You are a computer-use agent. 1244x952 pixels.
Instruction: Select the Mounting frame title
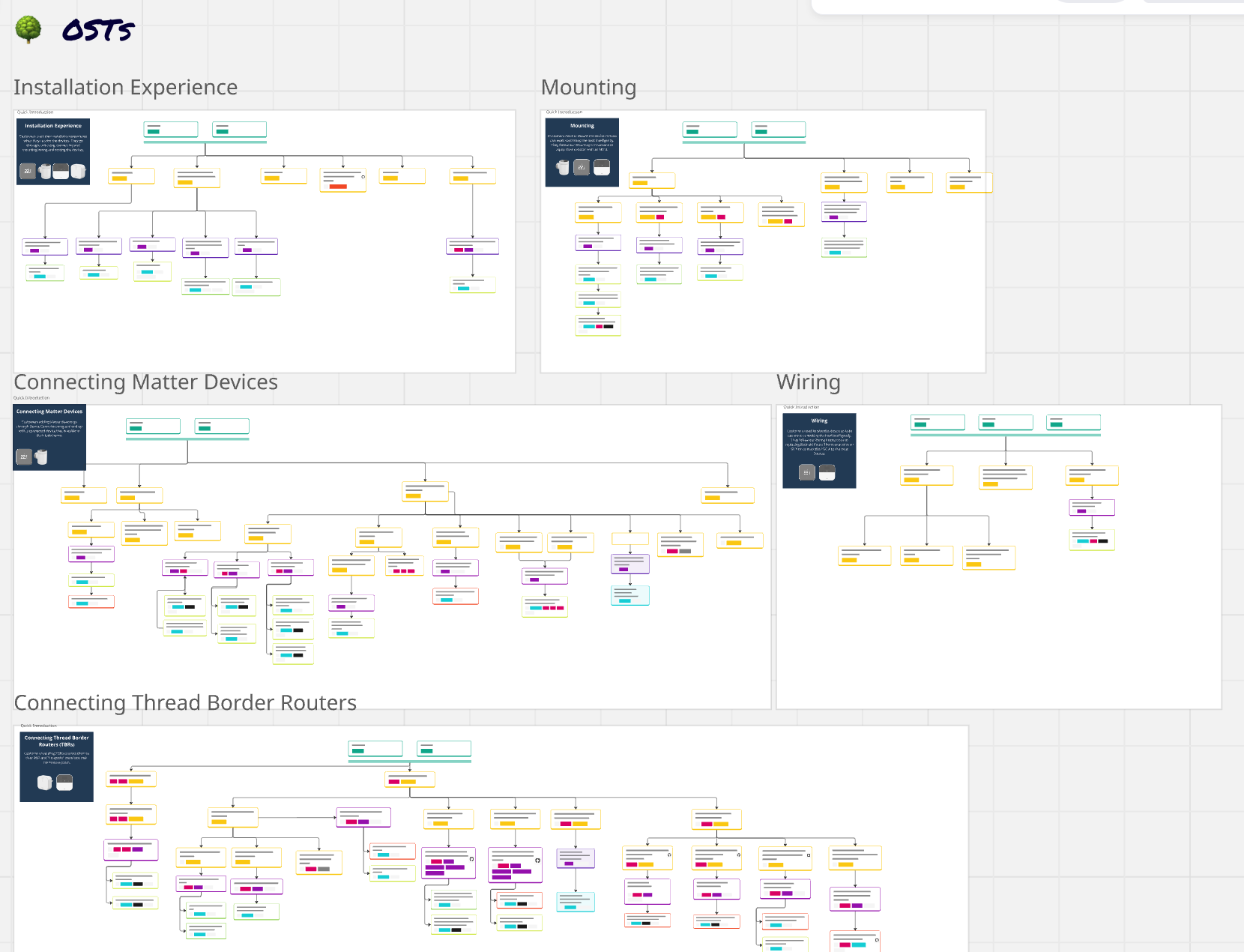pyautogui.click(x=588, y=88)
